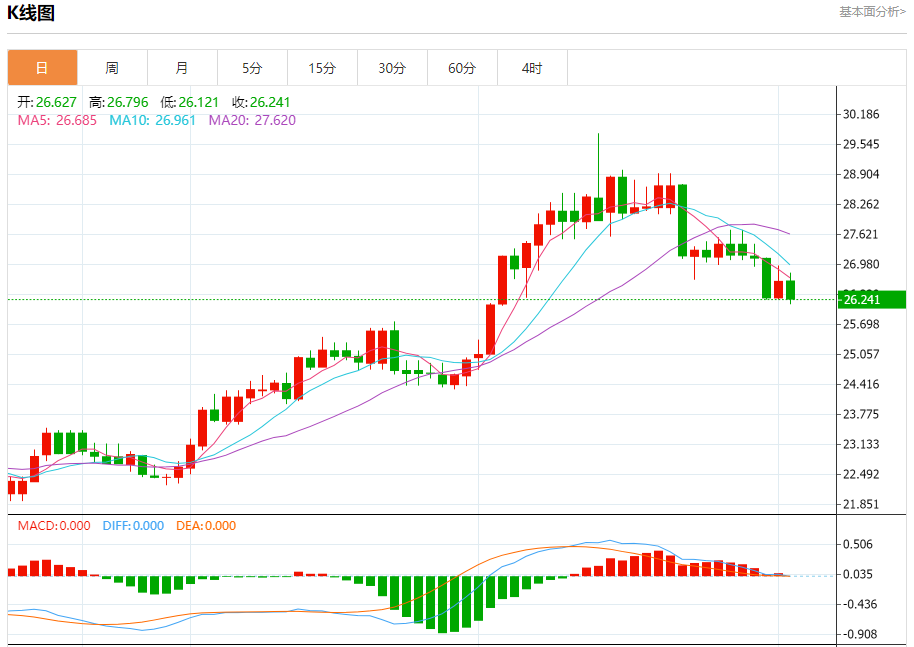914x647 pixels.
Task: Open the 5分 interval tab
Action: point(252,68)
